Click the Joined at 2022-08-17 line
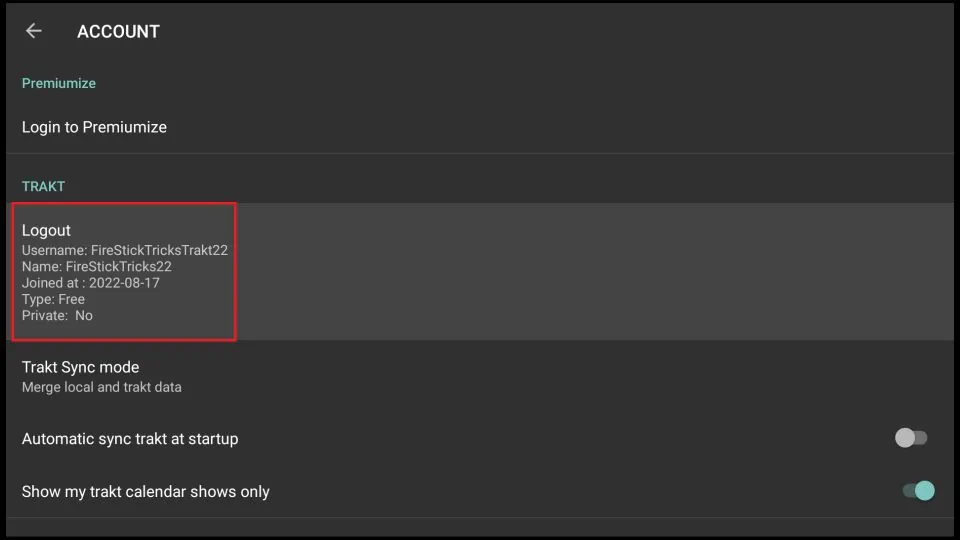960x540 pixels. point(91,283)
